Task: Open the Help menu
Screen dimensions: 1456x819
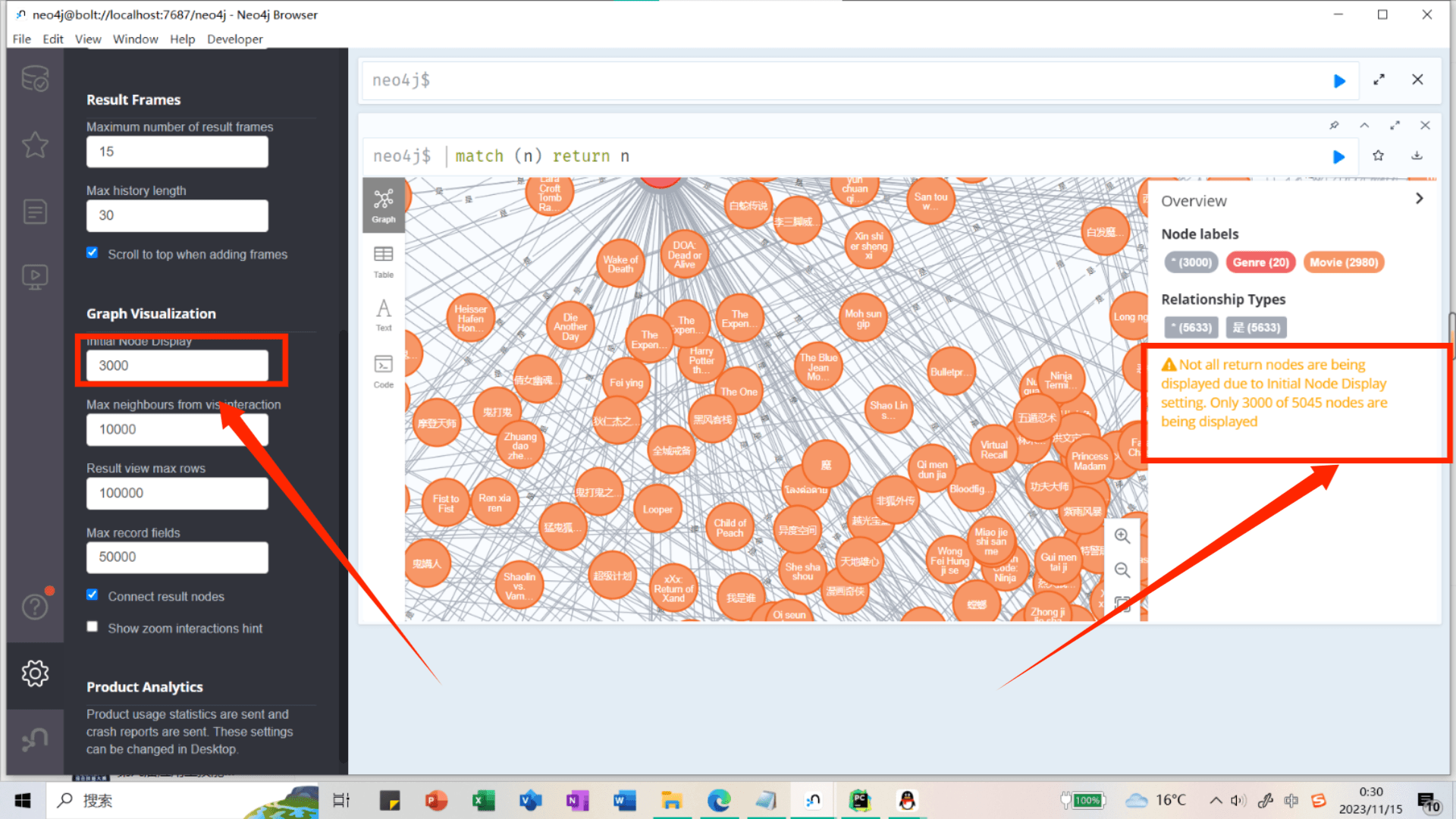Action: tap(182, 39)
